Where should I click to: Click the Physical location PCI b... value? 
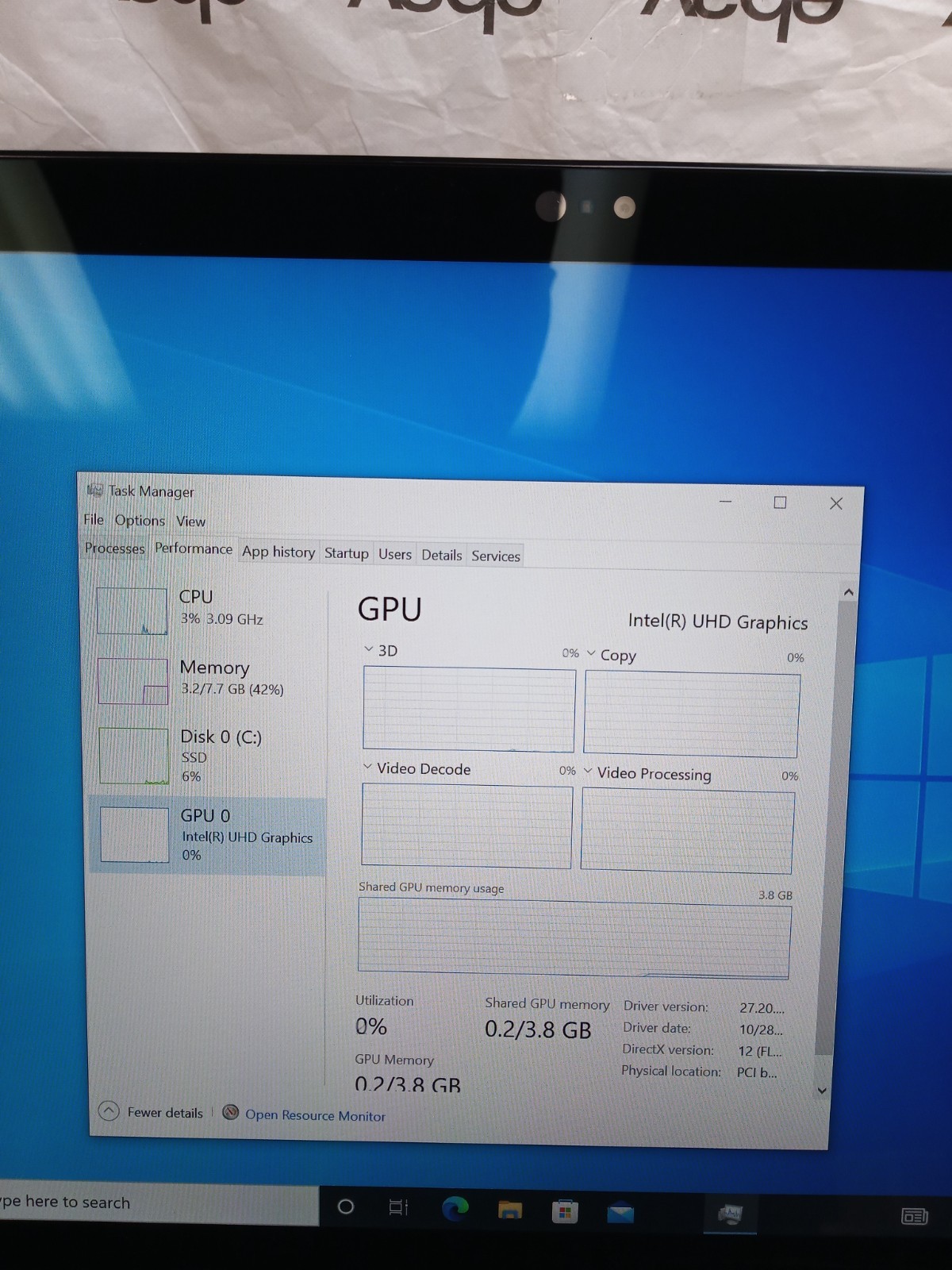[x=757, y=1072]
